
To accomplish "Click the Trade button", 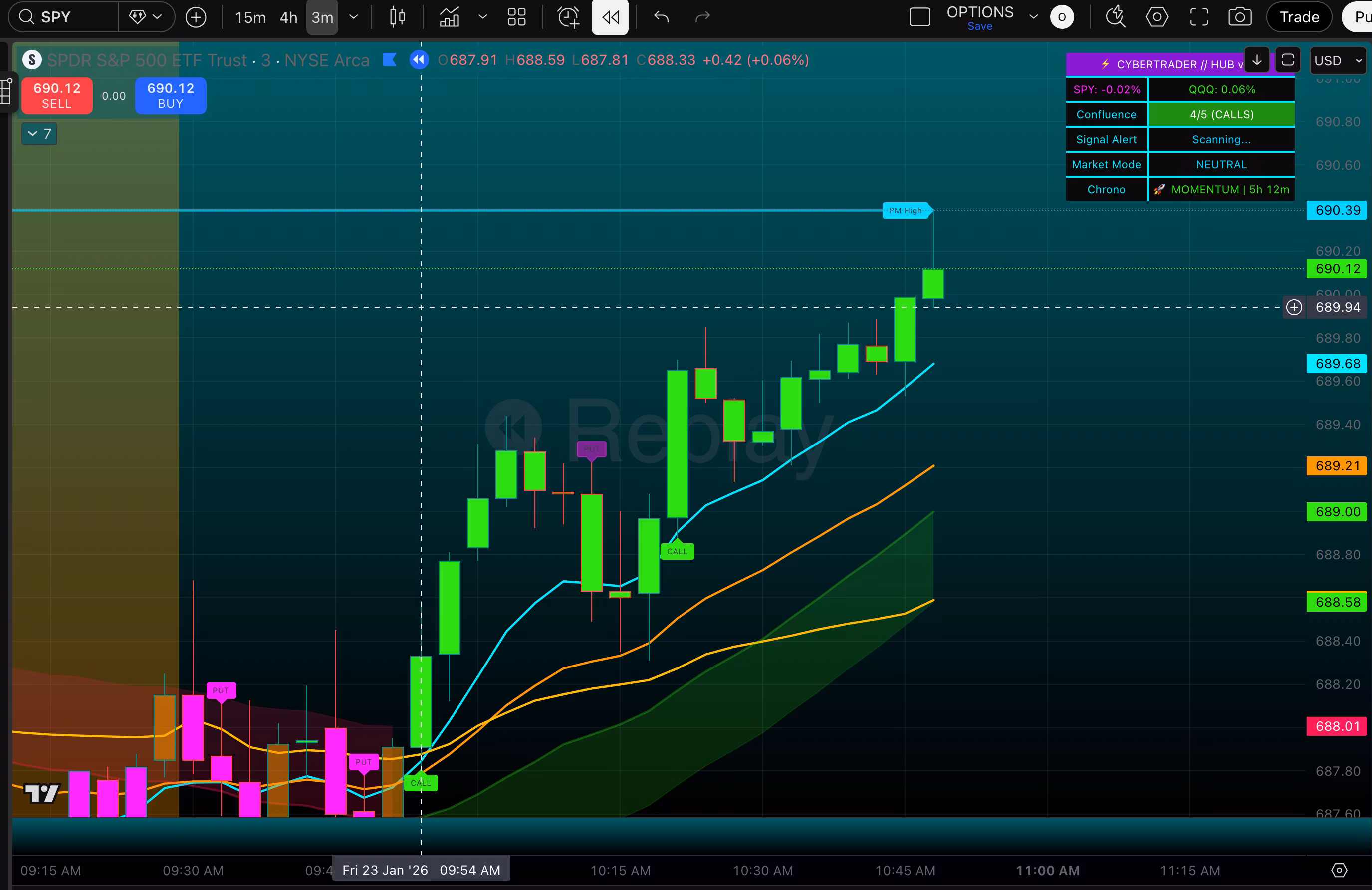I will 1299,17.
